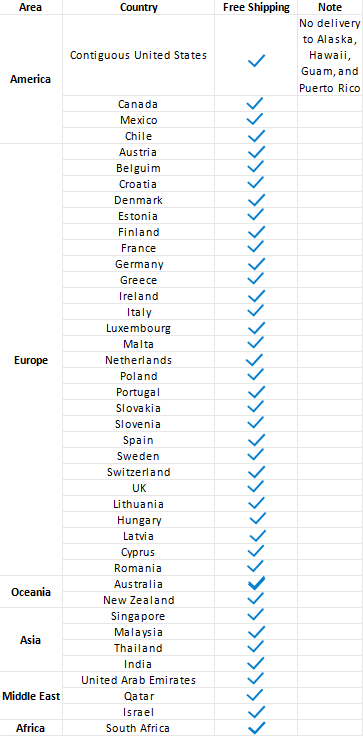Select the Europe area cell

(x=31, y=360)
